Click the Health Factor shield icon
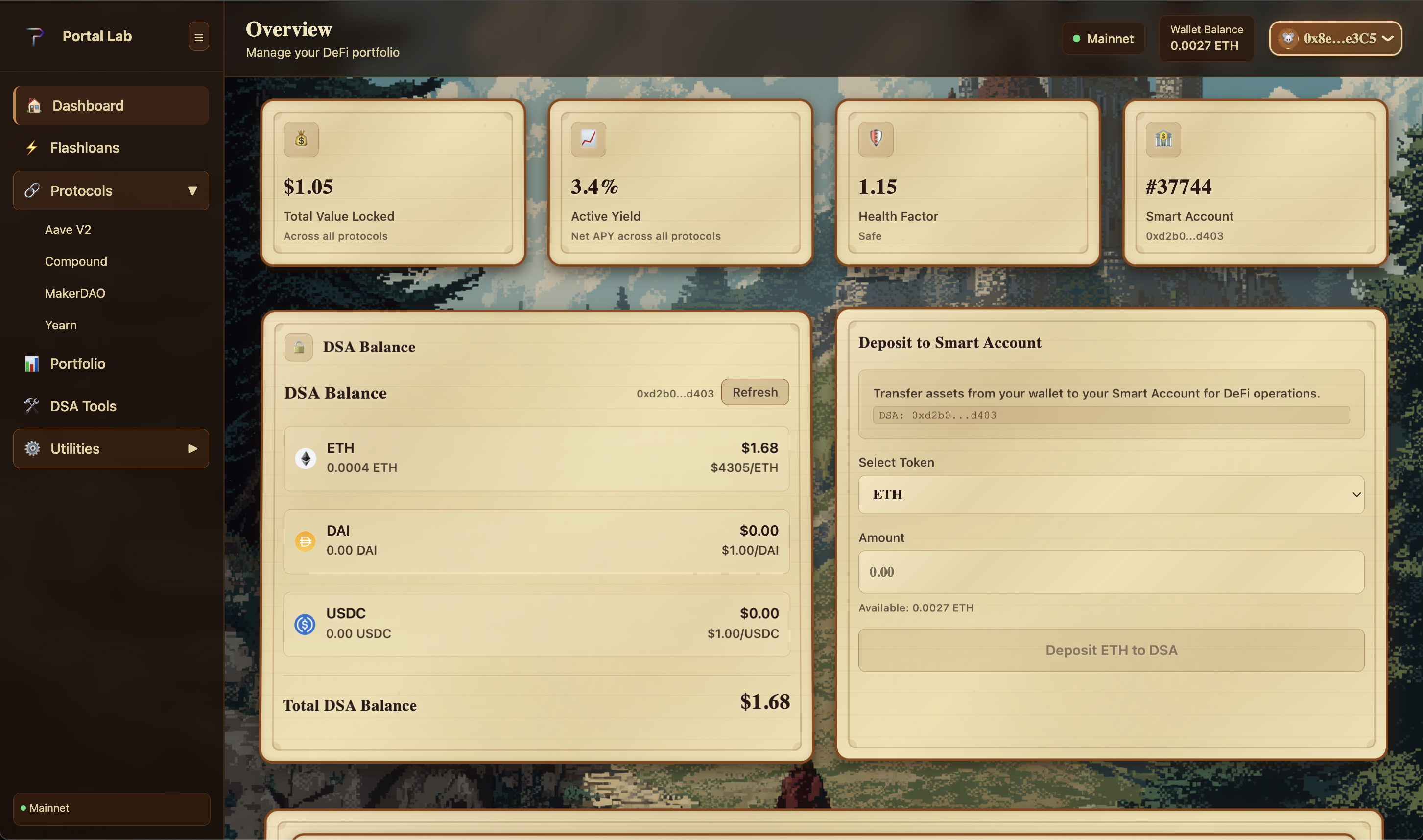The image size is (1423, 840). [x=876, y=139]
